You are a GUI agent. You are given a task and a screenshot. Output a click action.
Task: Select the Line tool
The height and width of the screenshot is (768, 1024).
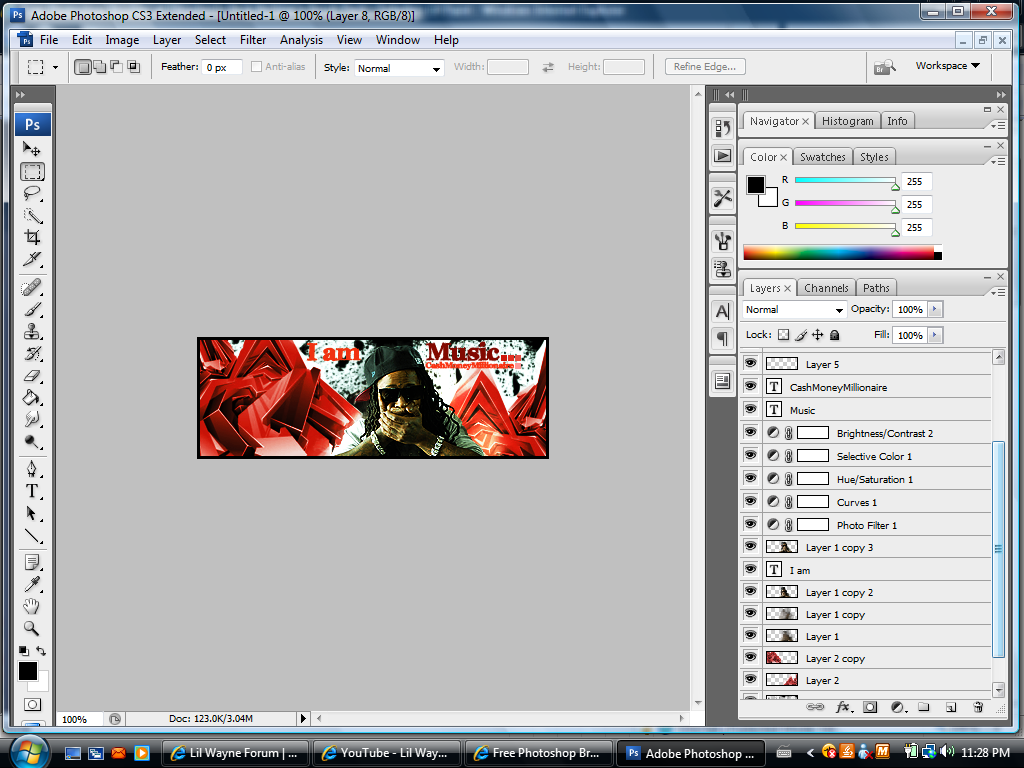pyautogui.click(x=31, y=536)
